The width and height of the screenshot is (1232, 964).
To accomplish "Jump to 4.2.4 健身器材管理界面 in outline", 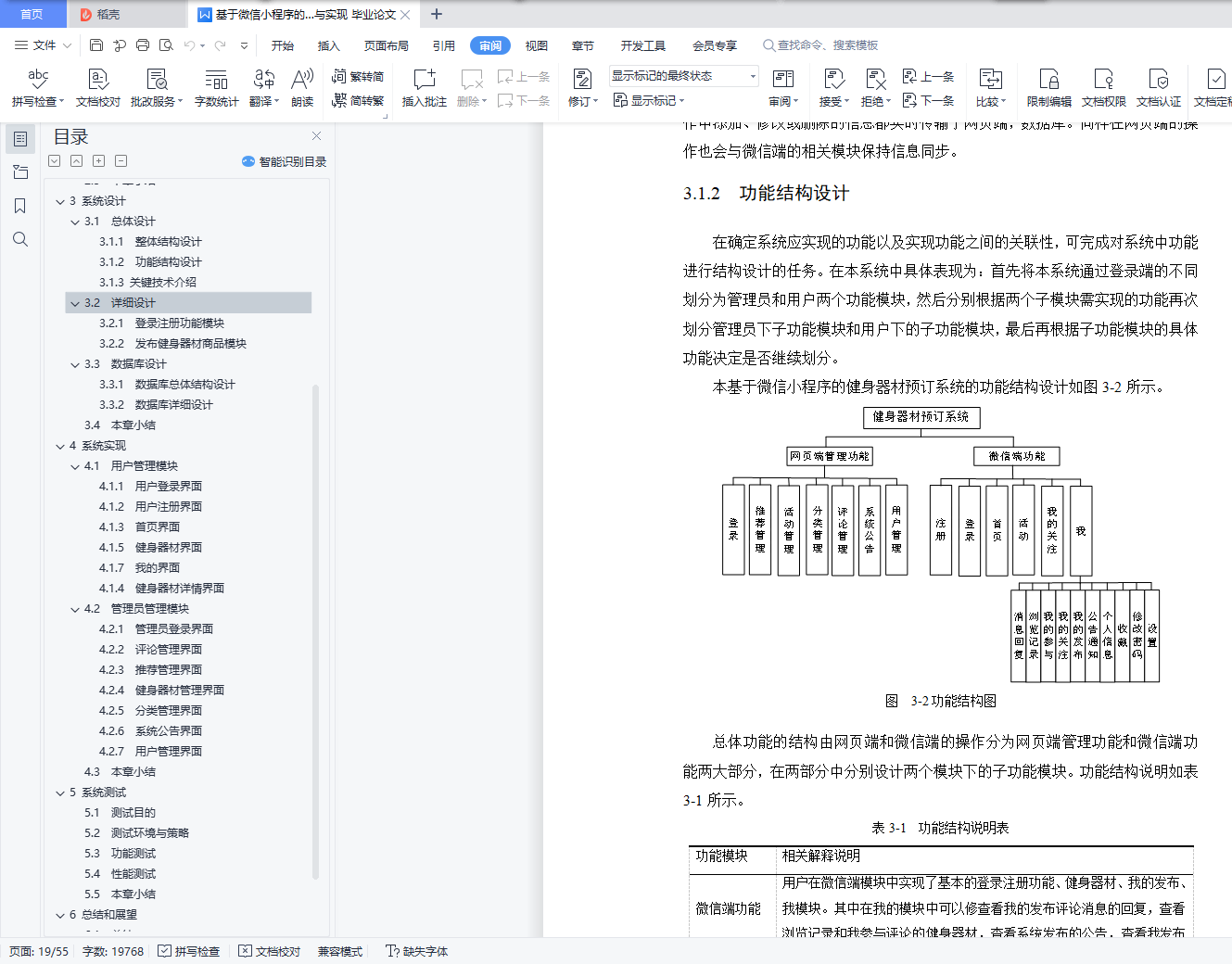I will pyautogui.click(x=161, y=691).
